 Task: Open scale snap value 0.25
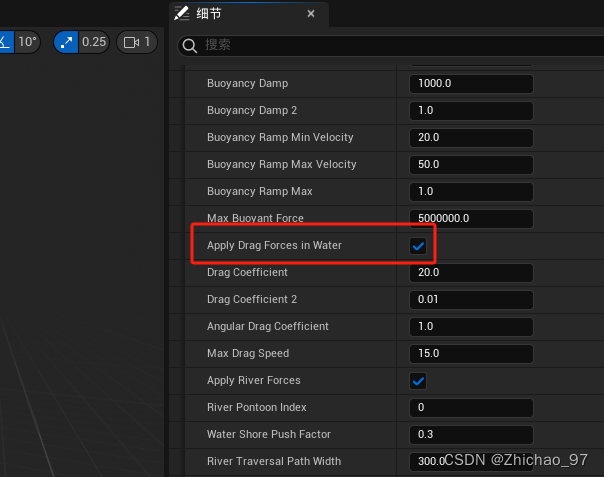coord(94,42)
